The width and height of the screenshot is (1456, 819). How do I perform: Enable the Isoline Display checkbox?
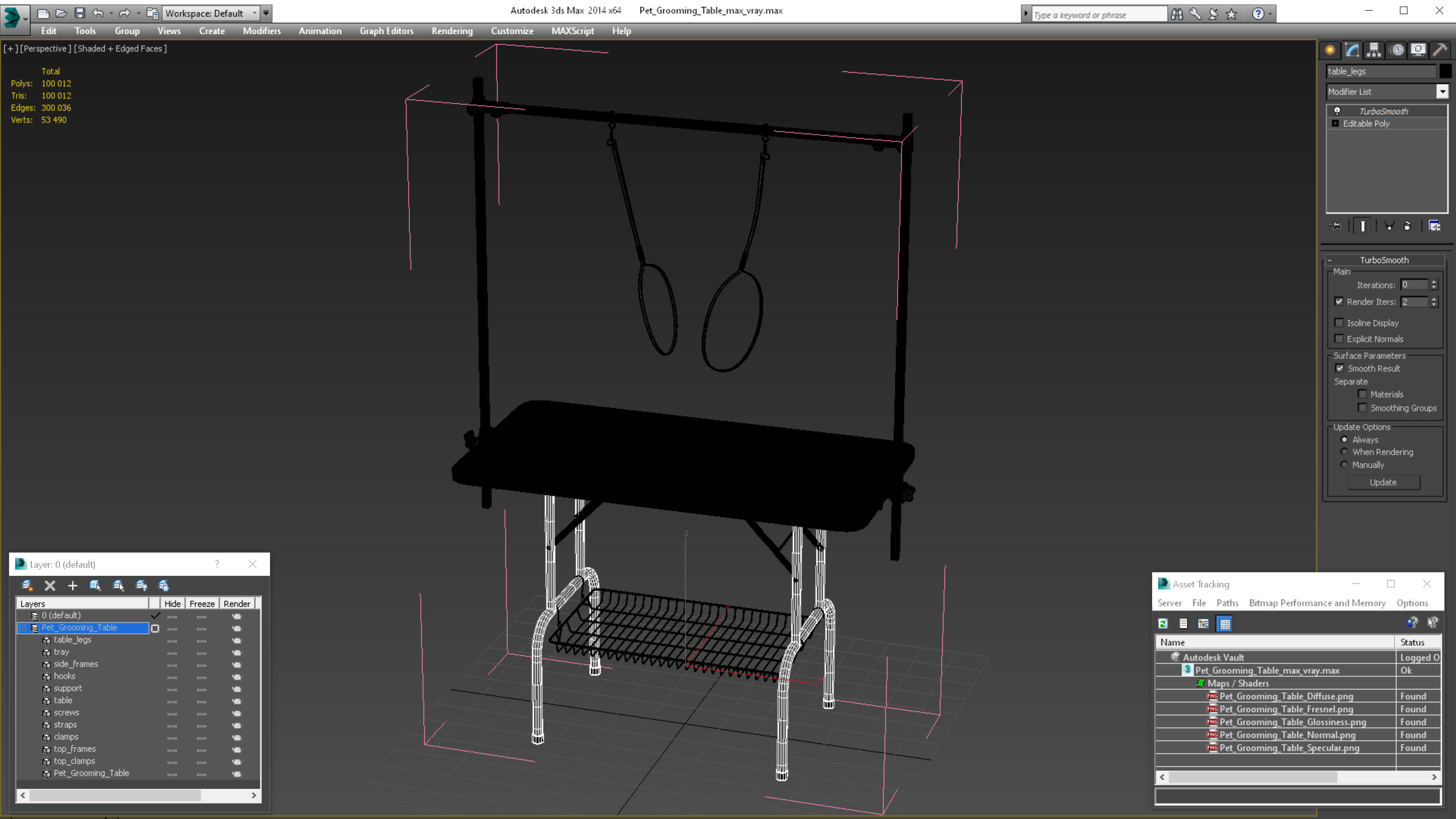[1339, 323]
